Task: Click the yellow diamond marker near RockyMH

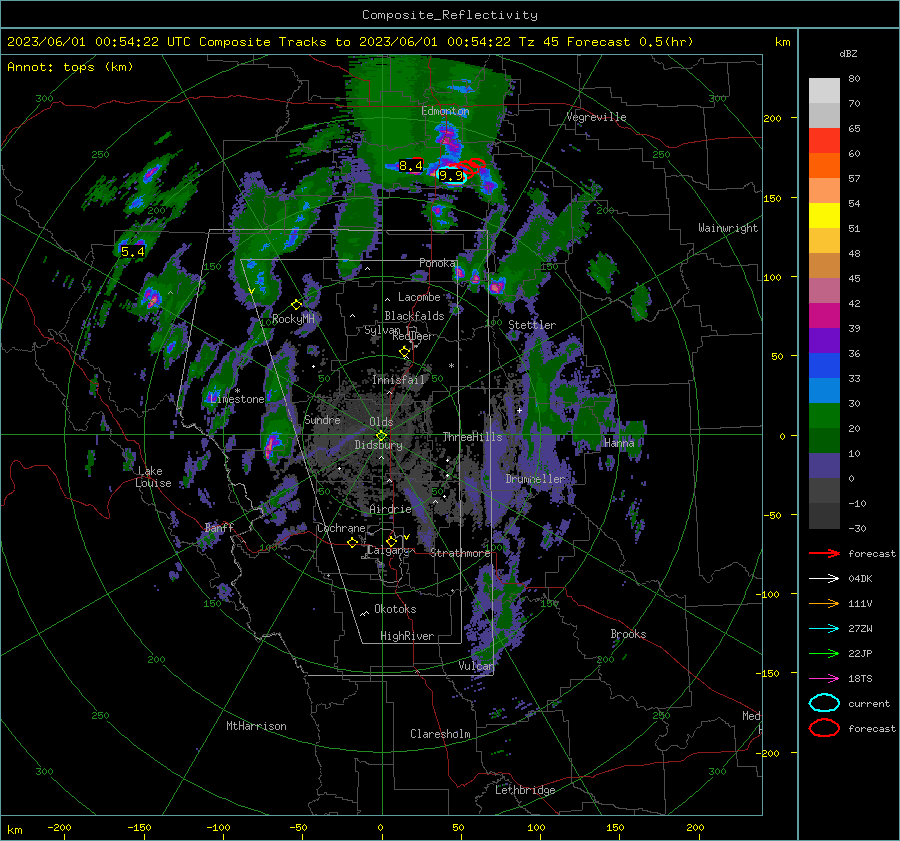Action: pos(297,304)
